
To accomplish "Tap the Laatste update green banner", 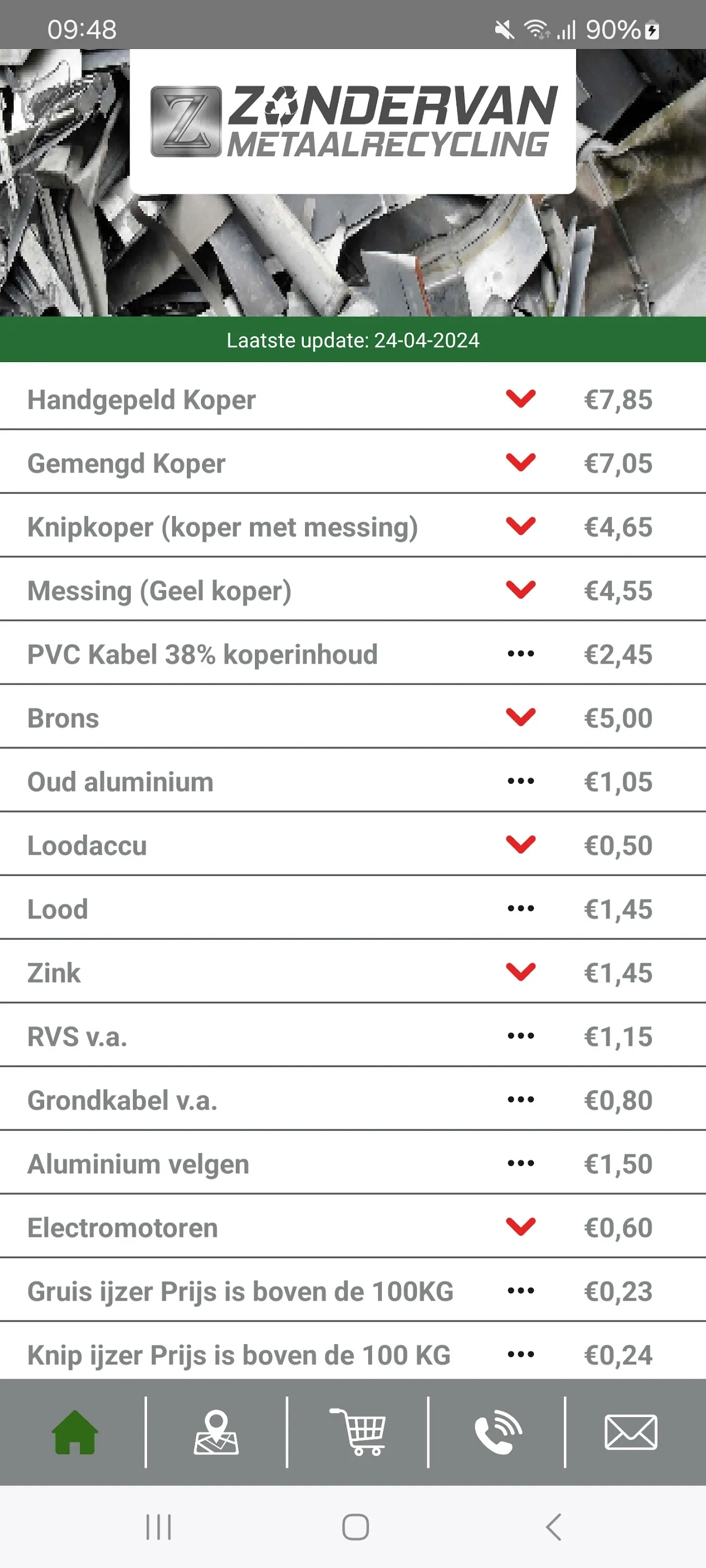I will 352,340.
